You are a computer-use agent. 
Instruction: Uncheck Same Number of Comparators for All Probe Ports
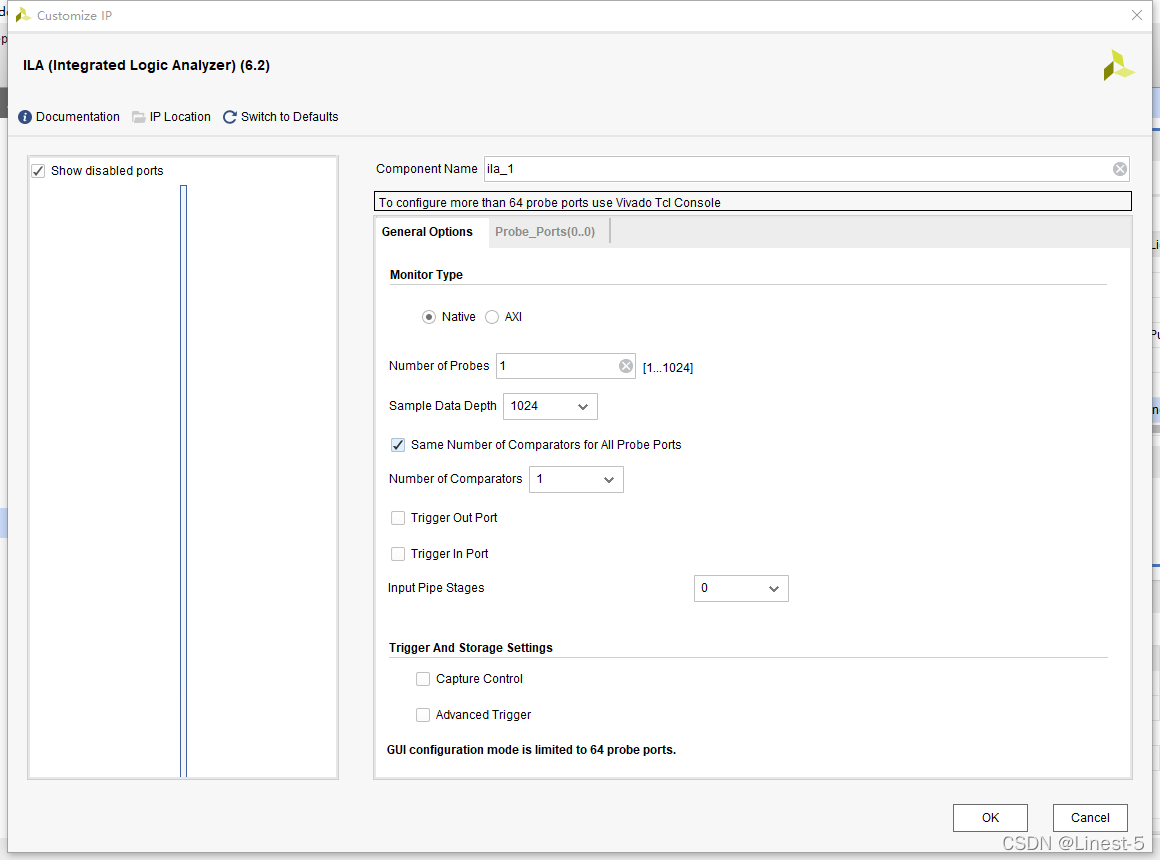398,445
